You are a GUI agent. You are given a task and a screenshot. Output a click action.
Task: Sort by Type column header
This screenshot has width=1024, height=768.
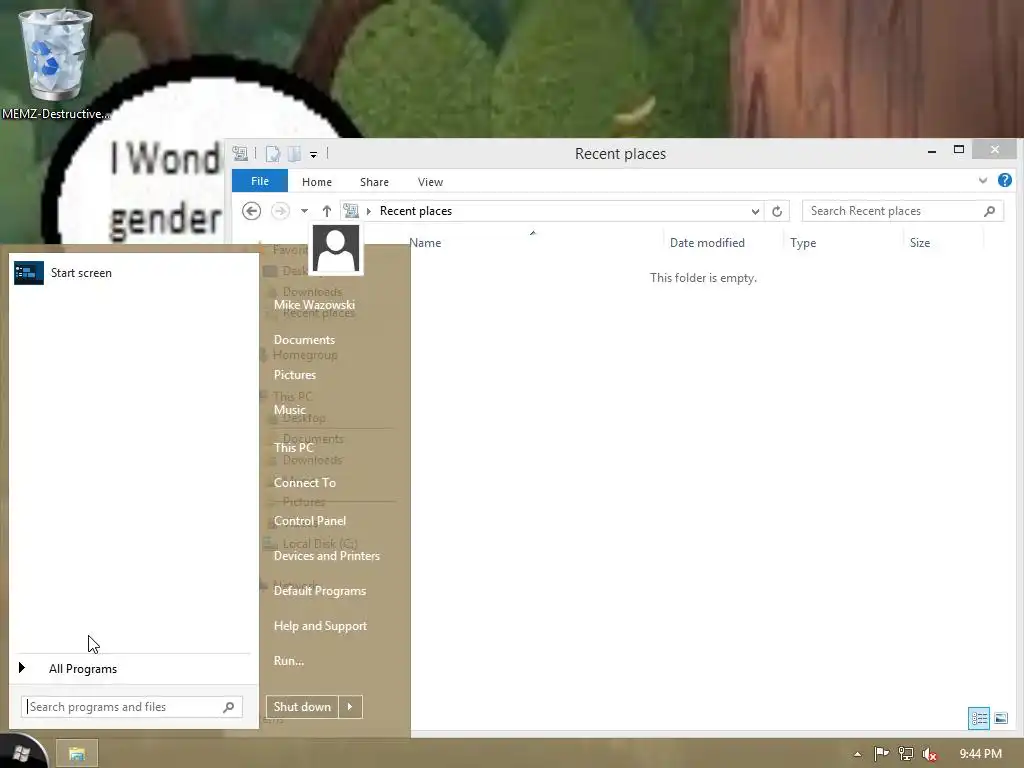coord(803,243)
